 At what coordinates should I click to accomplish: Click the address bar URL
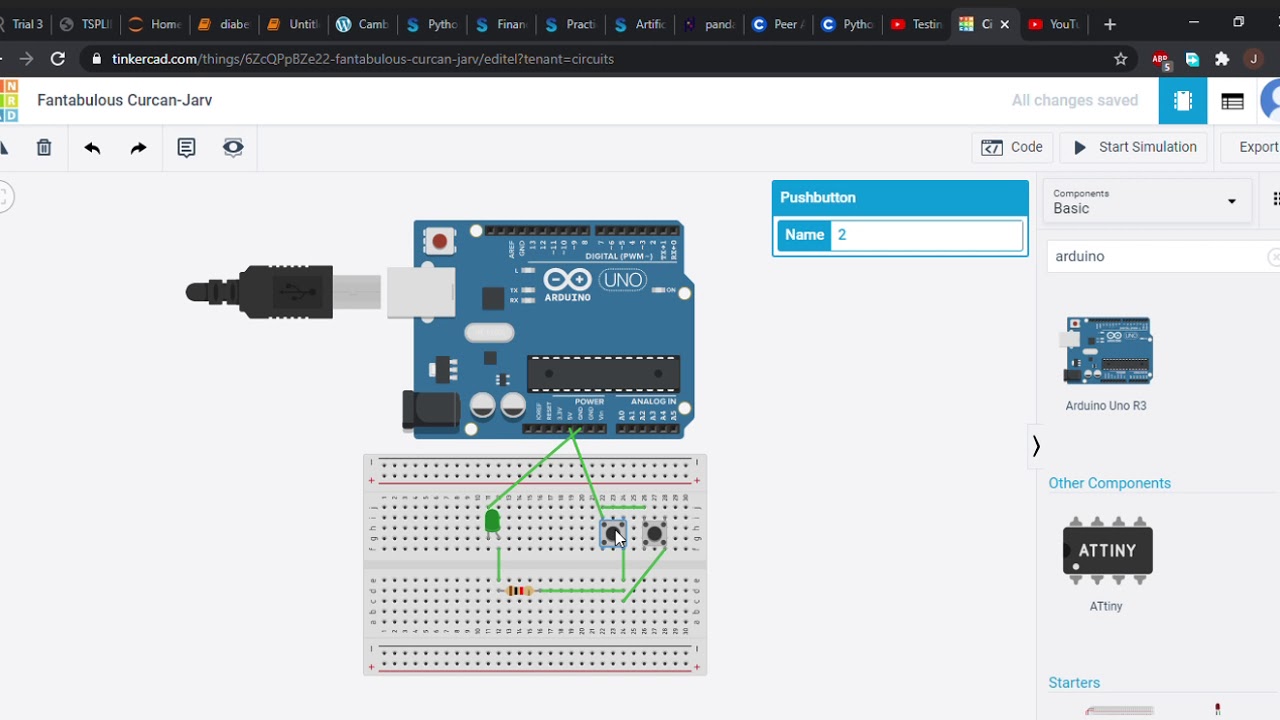[363, 59]
